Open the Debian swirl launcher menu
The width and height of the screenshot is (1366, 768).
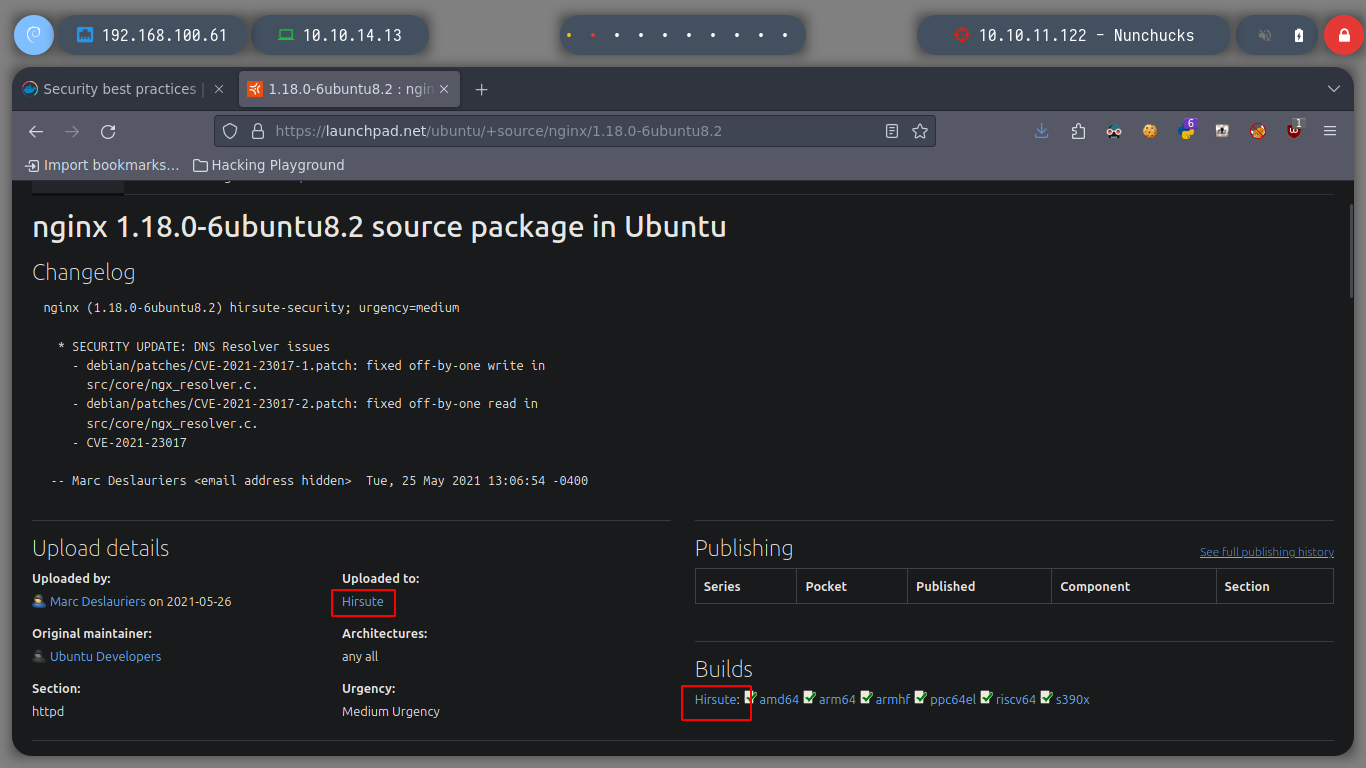pos(33,35)
